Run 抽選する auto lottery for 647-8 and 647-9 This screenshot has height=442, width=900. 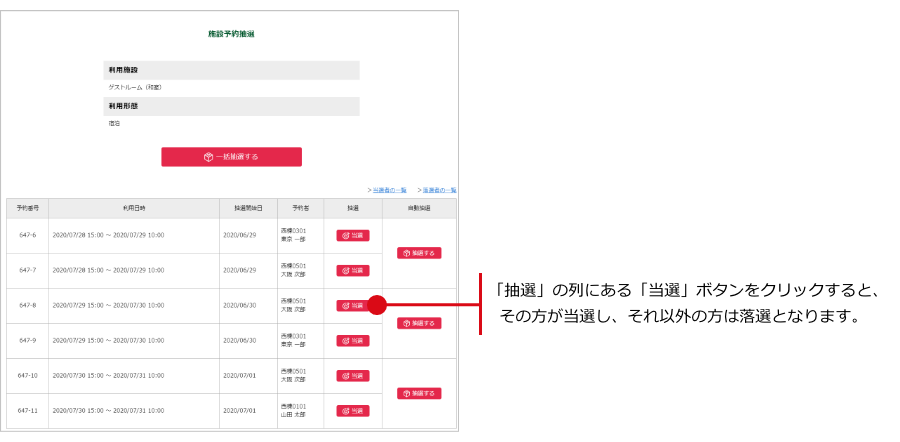tap(419, 323)
